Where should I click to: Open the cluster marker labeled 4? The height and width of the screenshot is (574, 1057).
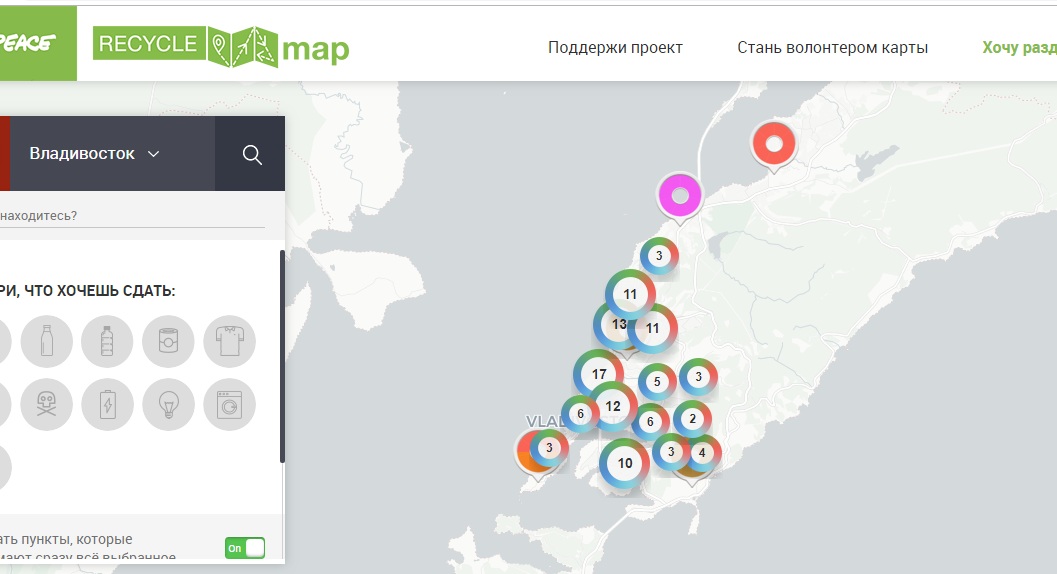tap(702, 453)
